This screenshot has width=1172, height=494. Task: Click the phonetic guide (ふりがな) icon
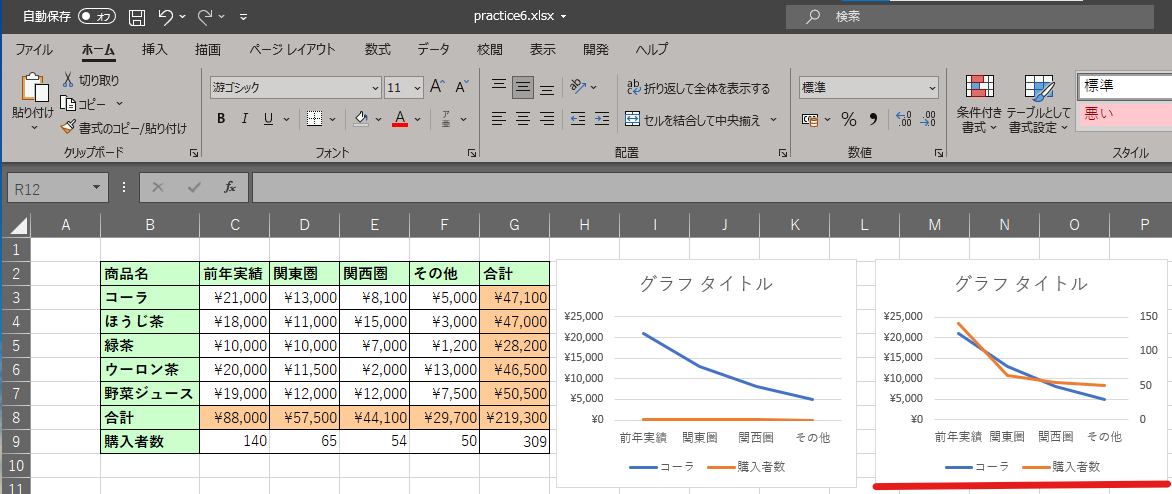[446, 118]
